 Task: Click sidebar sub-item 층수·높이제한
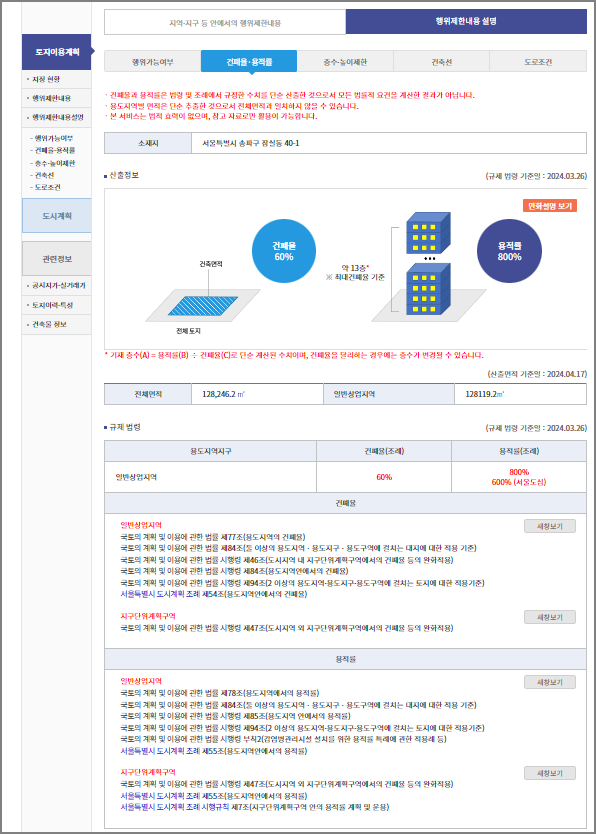point(53,163)
